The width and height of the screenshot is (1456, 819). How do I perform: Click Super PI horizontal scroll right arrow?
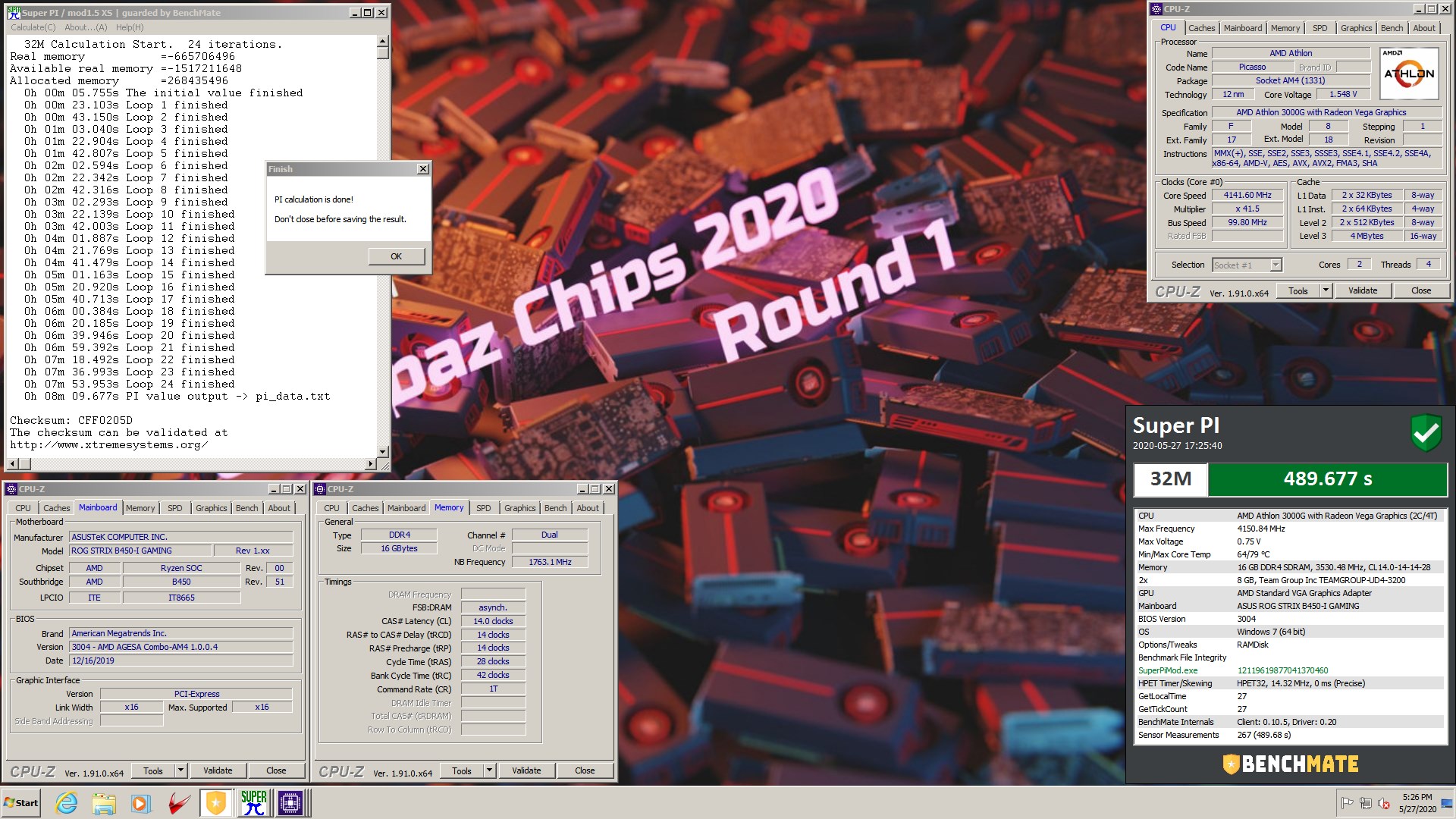point(371,463)
